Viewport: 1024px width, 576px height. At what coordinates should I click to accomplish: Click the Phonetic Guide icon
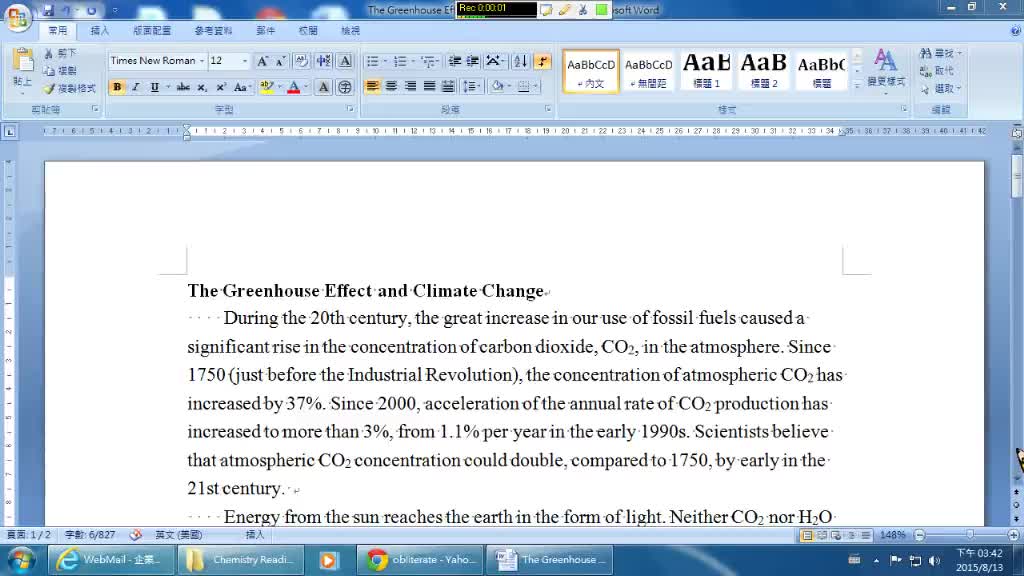(323, 61)
